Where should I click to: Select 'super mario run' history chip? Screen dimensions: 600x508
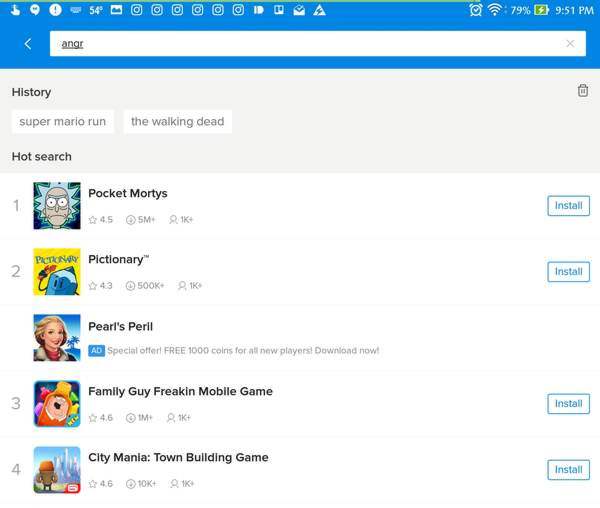[63, 122]
